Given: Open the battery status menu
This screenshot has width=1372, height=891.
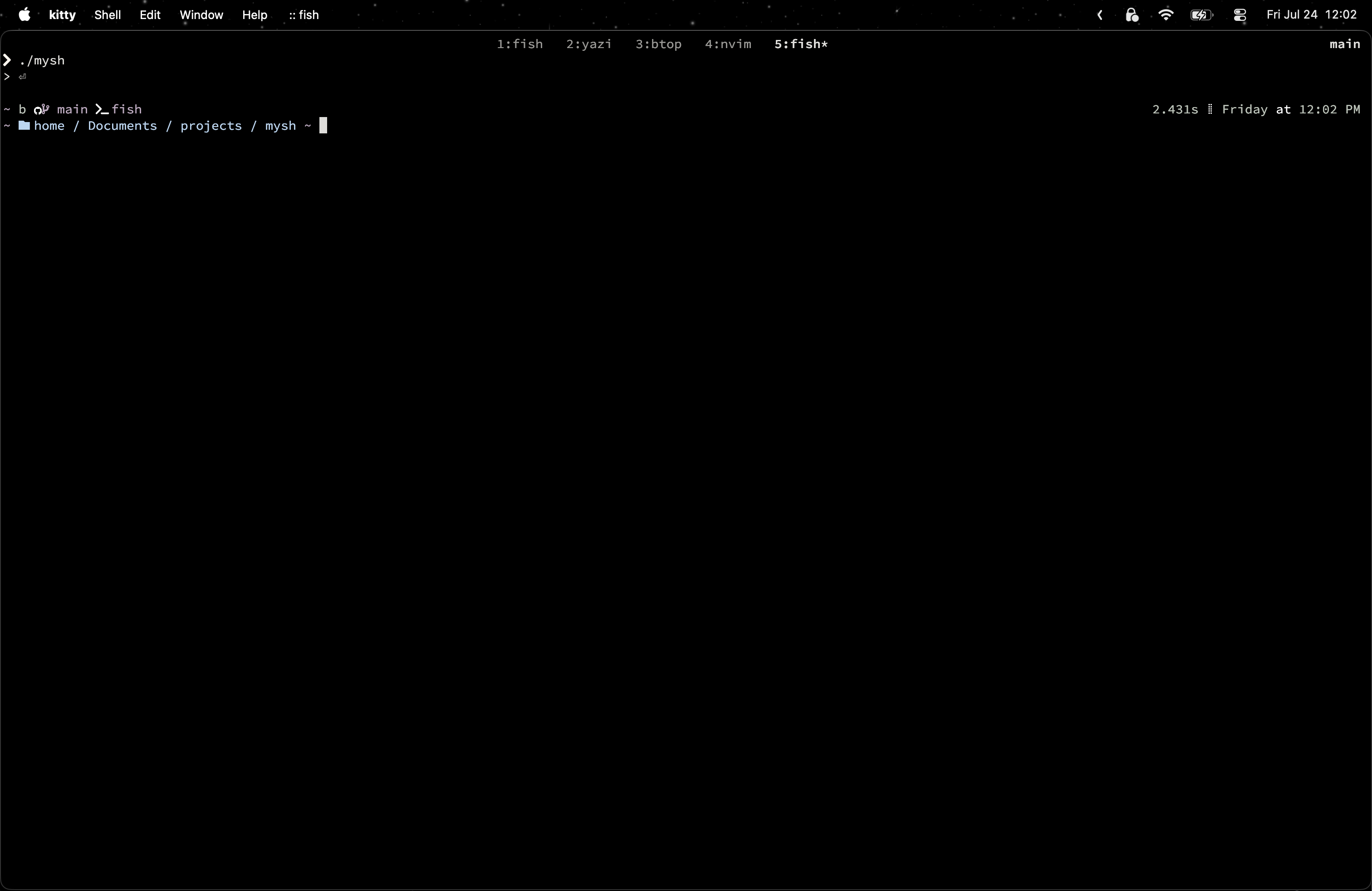Looking at the screenshot, I should (1201, 15).
